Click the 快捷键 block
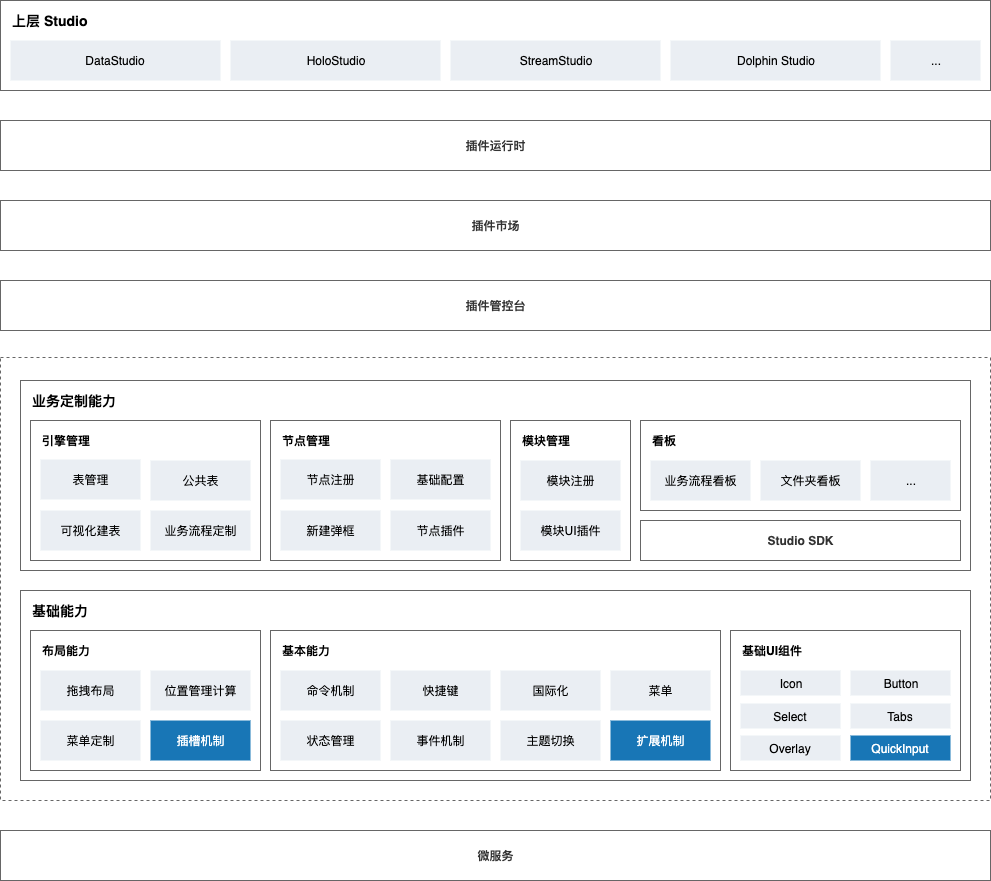Viewport: 991px width, 881px height. 441,690
